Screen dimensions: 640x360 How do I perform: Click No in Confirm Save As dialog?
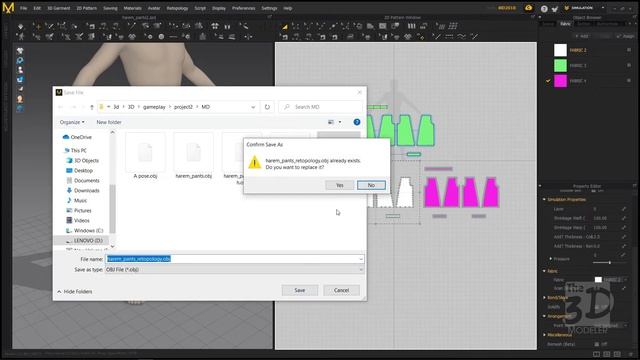[x=371, y=185]
